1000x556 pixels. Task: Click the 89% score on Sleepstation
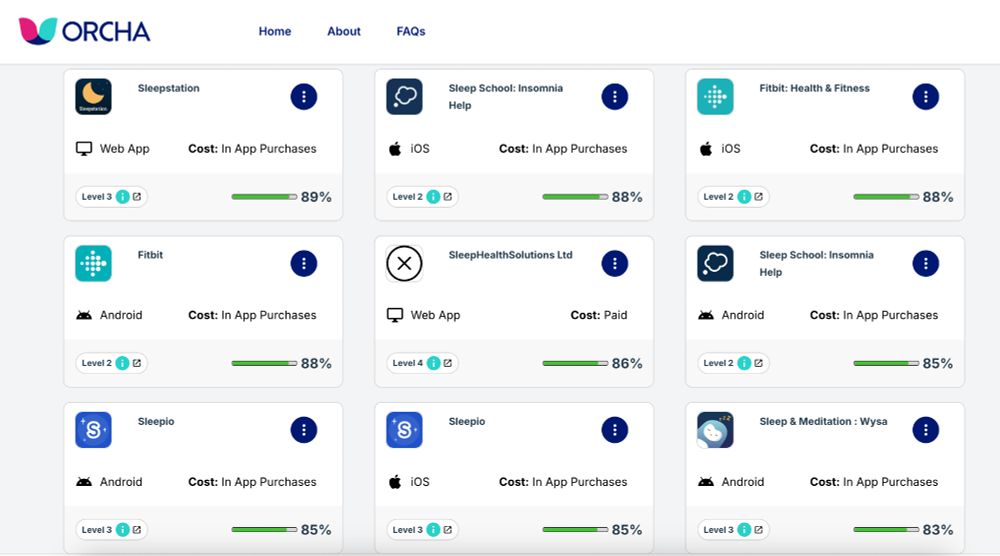click(x=316, y=197)
